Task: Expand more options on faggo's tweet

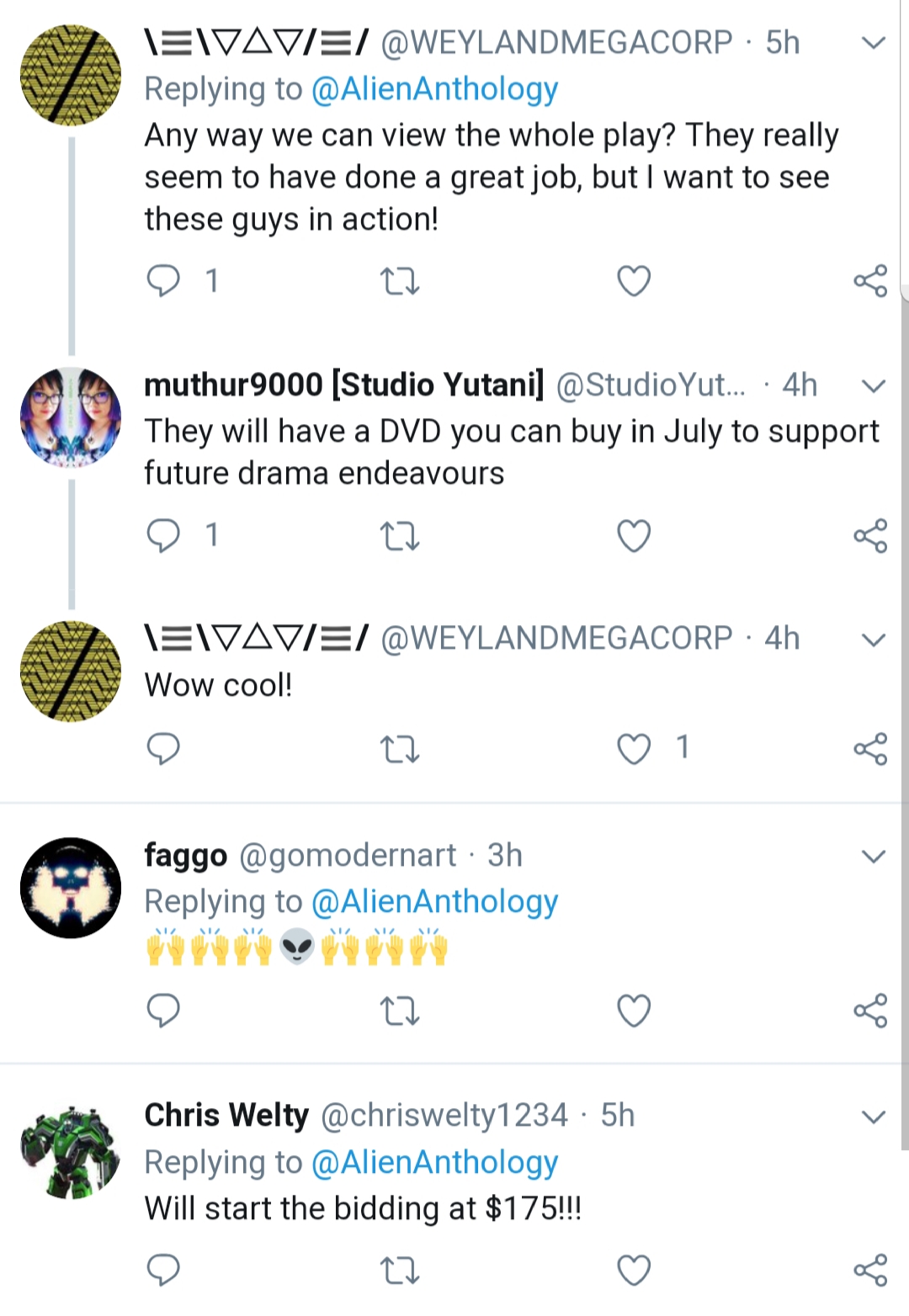Action: [x=874, y=857]
